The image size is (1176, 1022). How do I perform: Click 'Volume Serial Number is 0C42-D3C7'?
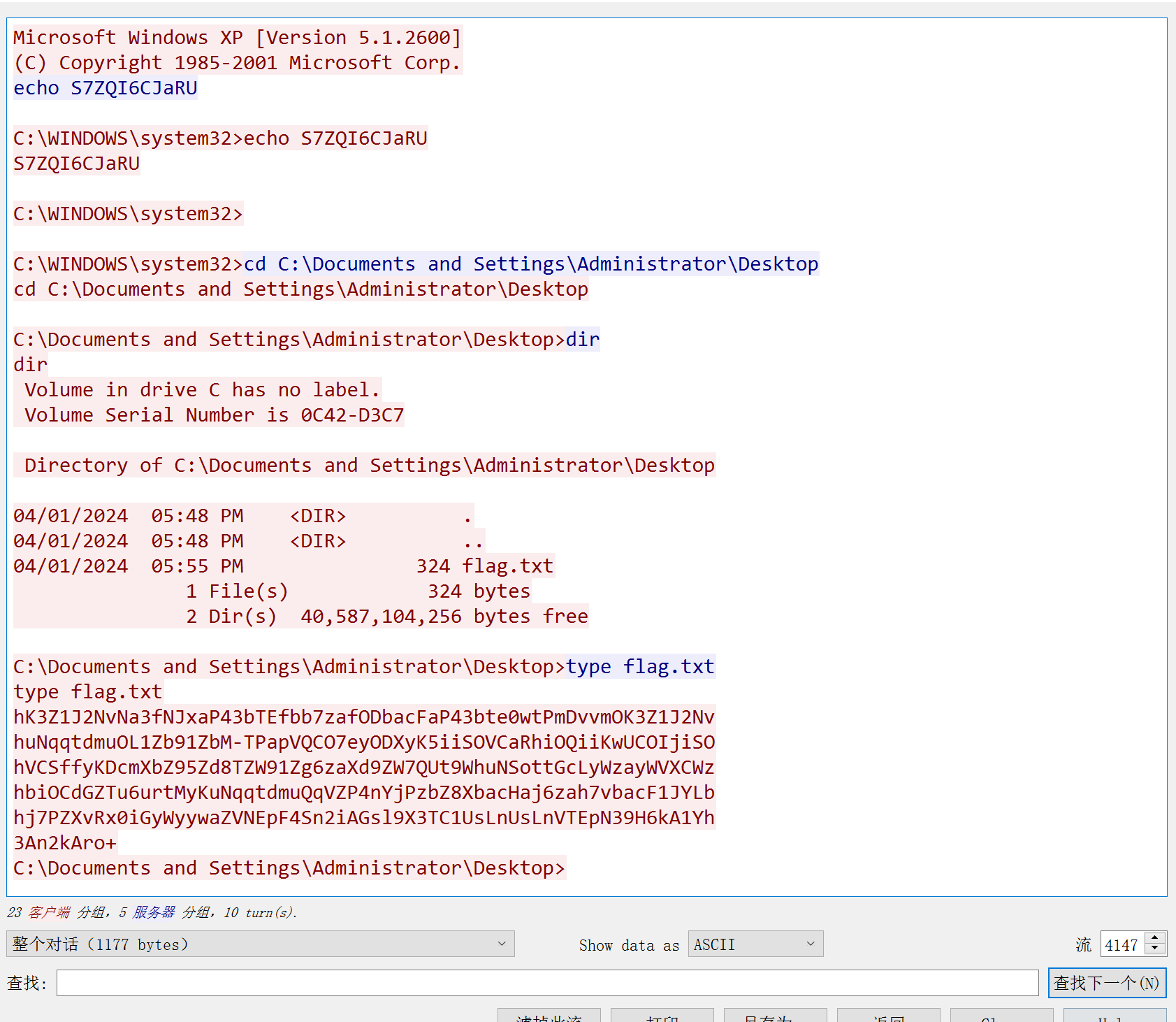click(215, 415)
